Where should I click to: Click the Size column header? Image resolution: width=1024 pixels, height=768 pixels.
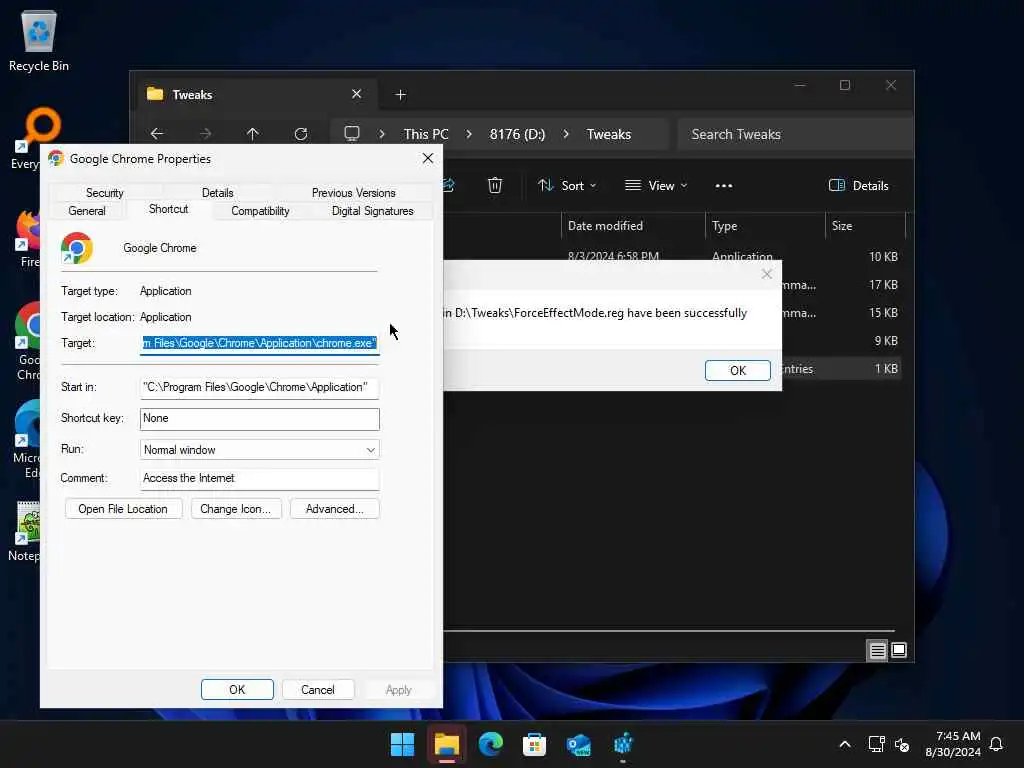pyautogui.click(x=865, y=226)
